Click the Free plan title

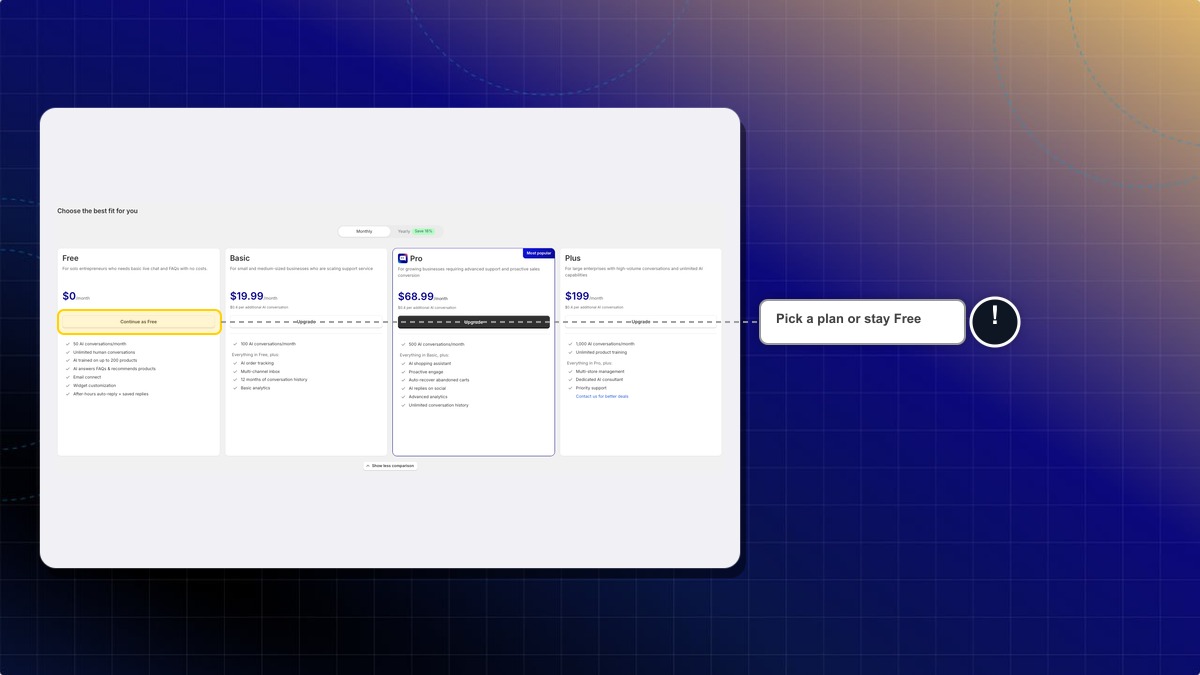[70, 258]
